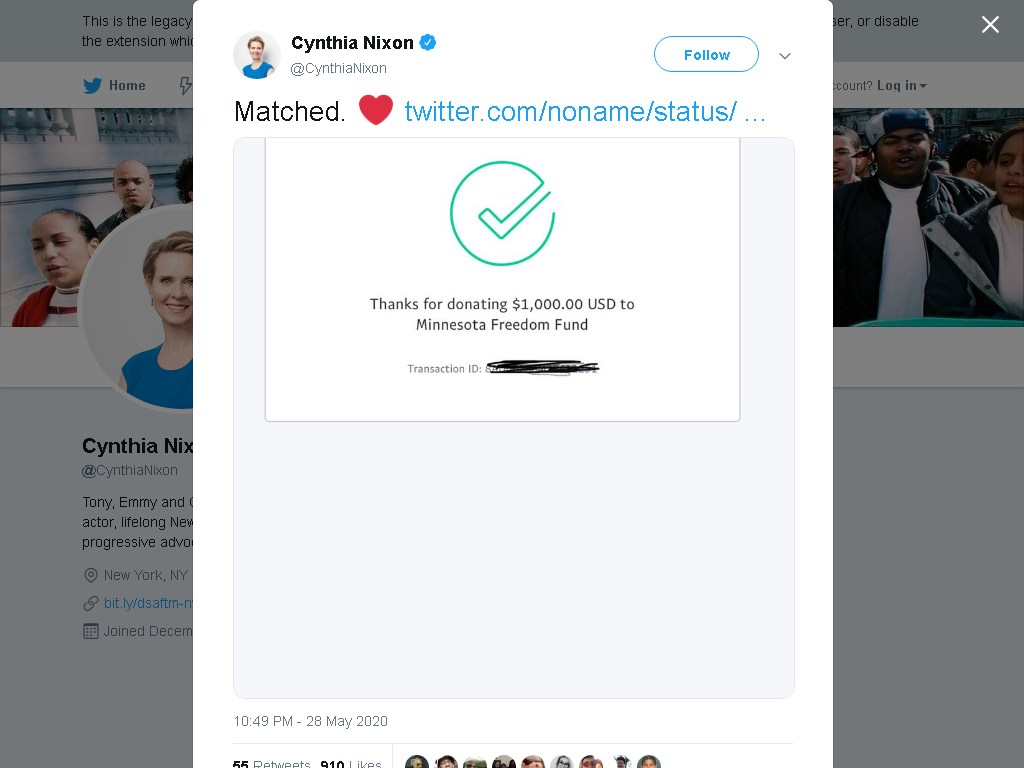The width and height of the screenshot is (1024, 768).
Task: Click the Moments lightning bolt icon
Action: [x=186, y=86]
